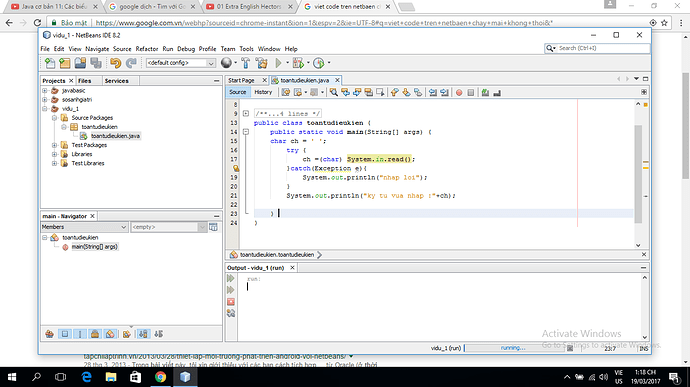
Task: Click the New Project icon
Action: (x=65, y=63)
